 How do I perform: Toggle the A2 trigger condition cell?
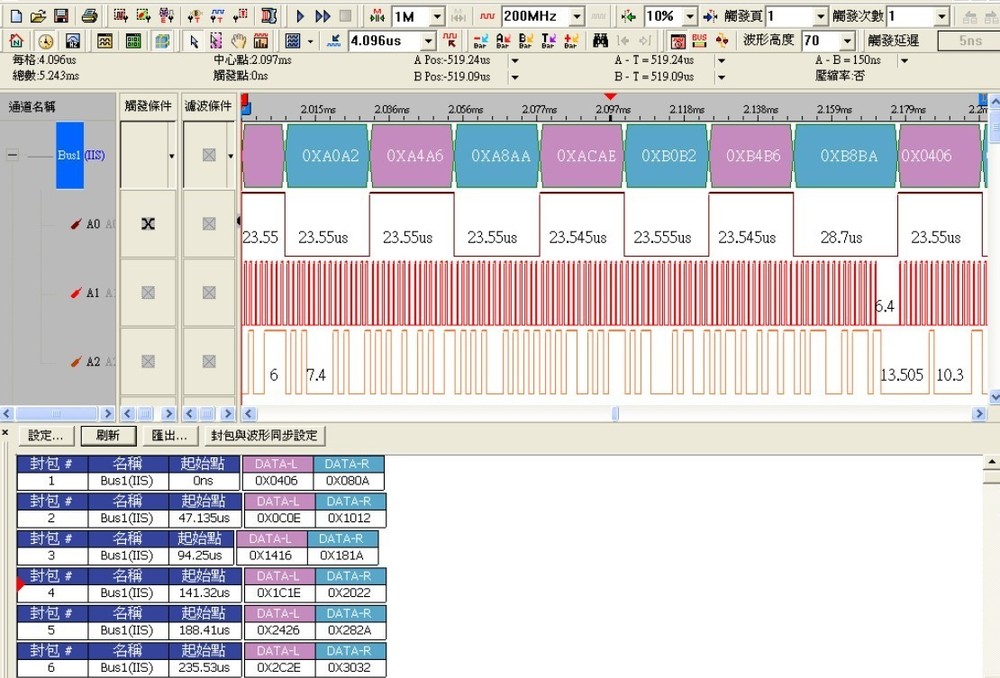coord(148,362)
